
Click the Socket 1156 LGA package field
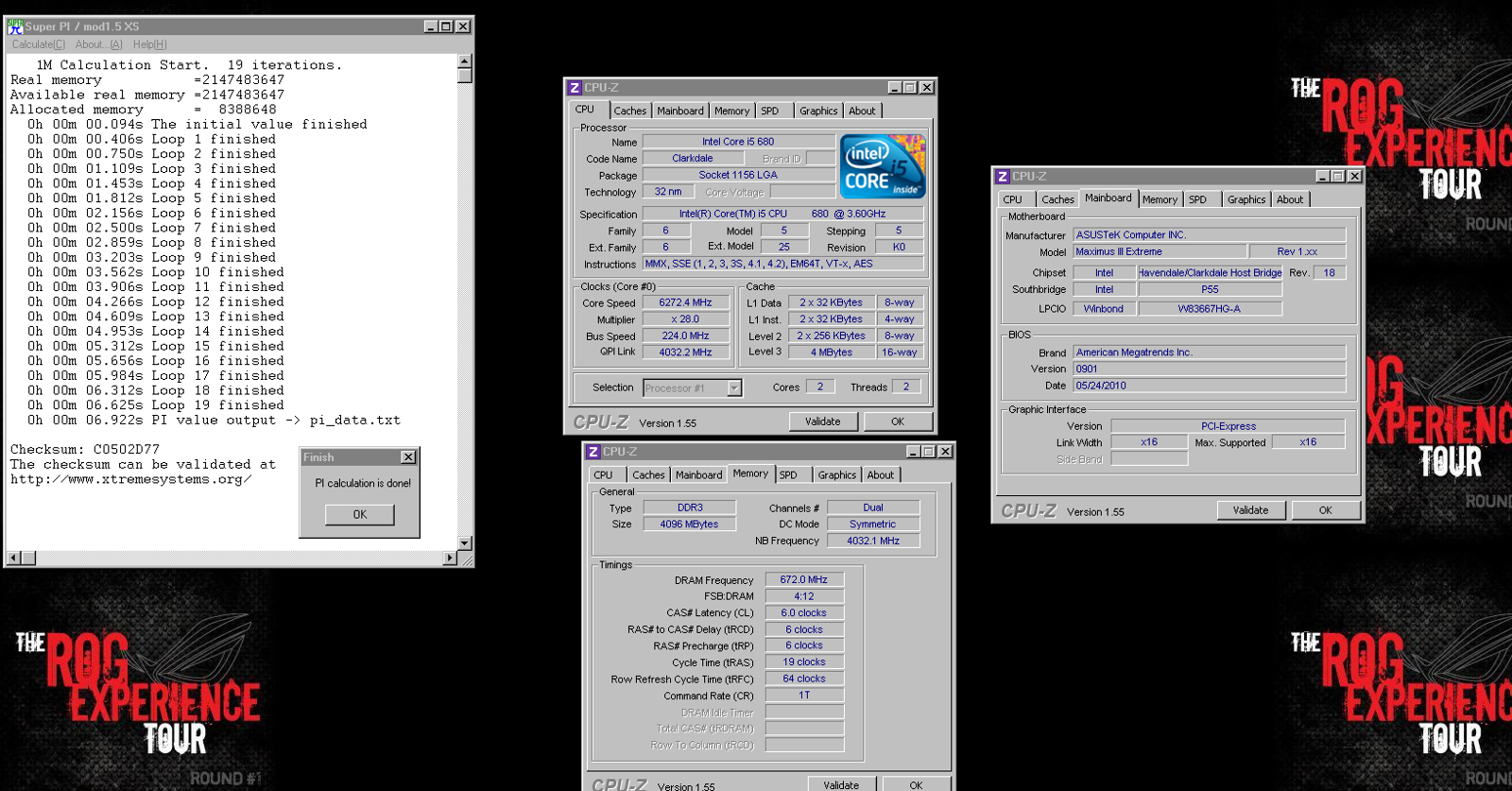pyautogui.click(x=738, y=176)
